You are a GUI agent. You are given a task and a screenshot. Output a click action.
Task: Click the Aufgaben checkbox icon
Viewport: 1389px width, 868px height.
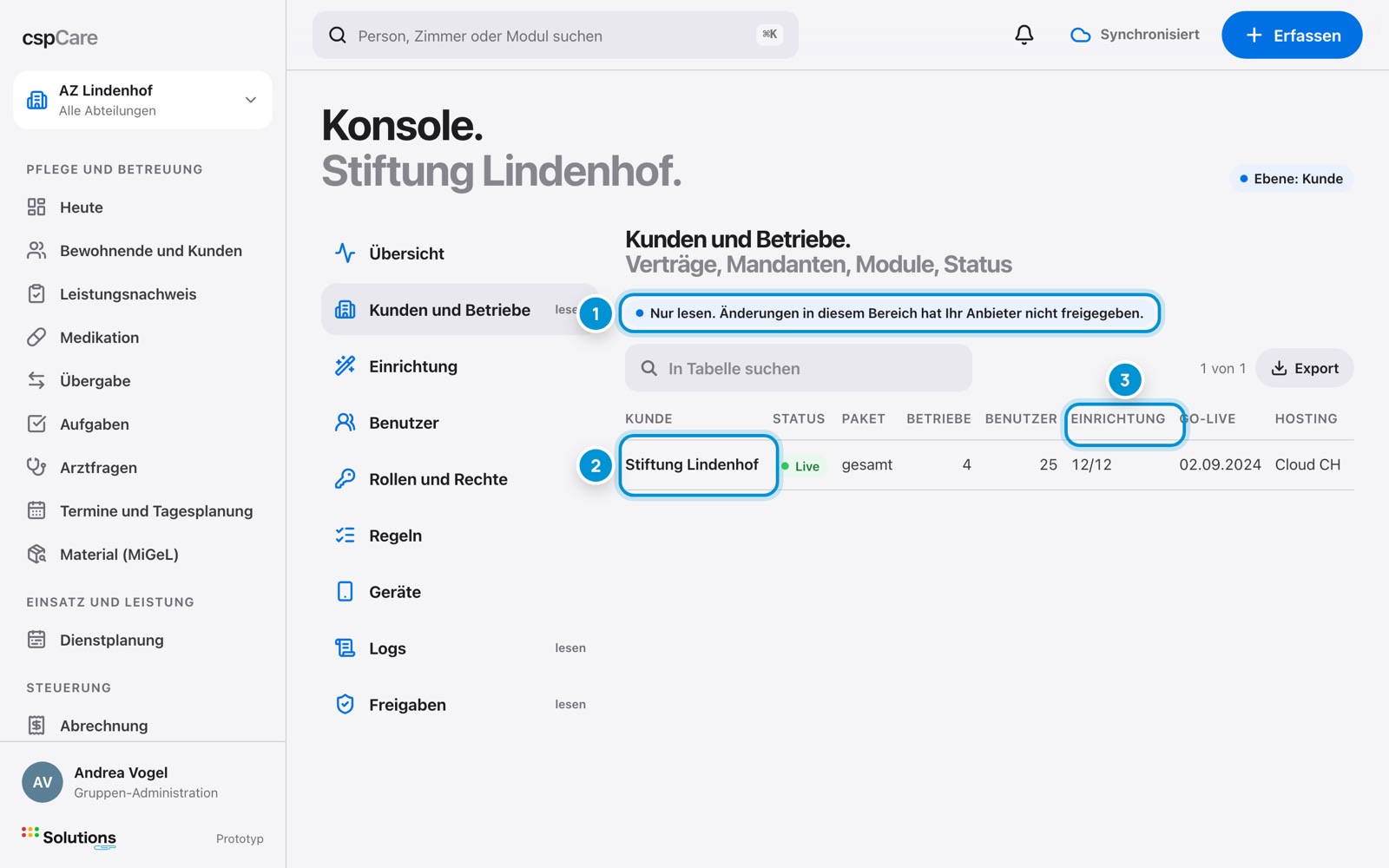click(36, 424)
